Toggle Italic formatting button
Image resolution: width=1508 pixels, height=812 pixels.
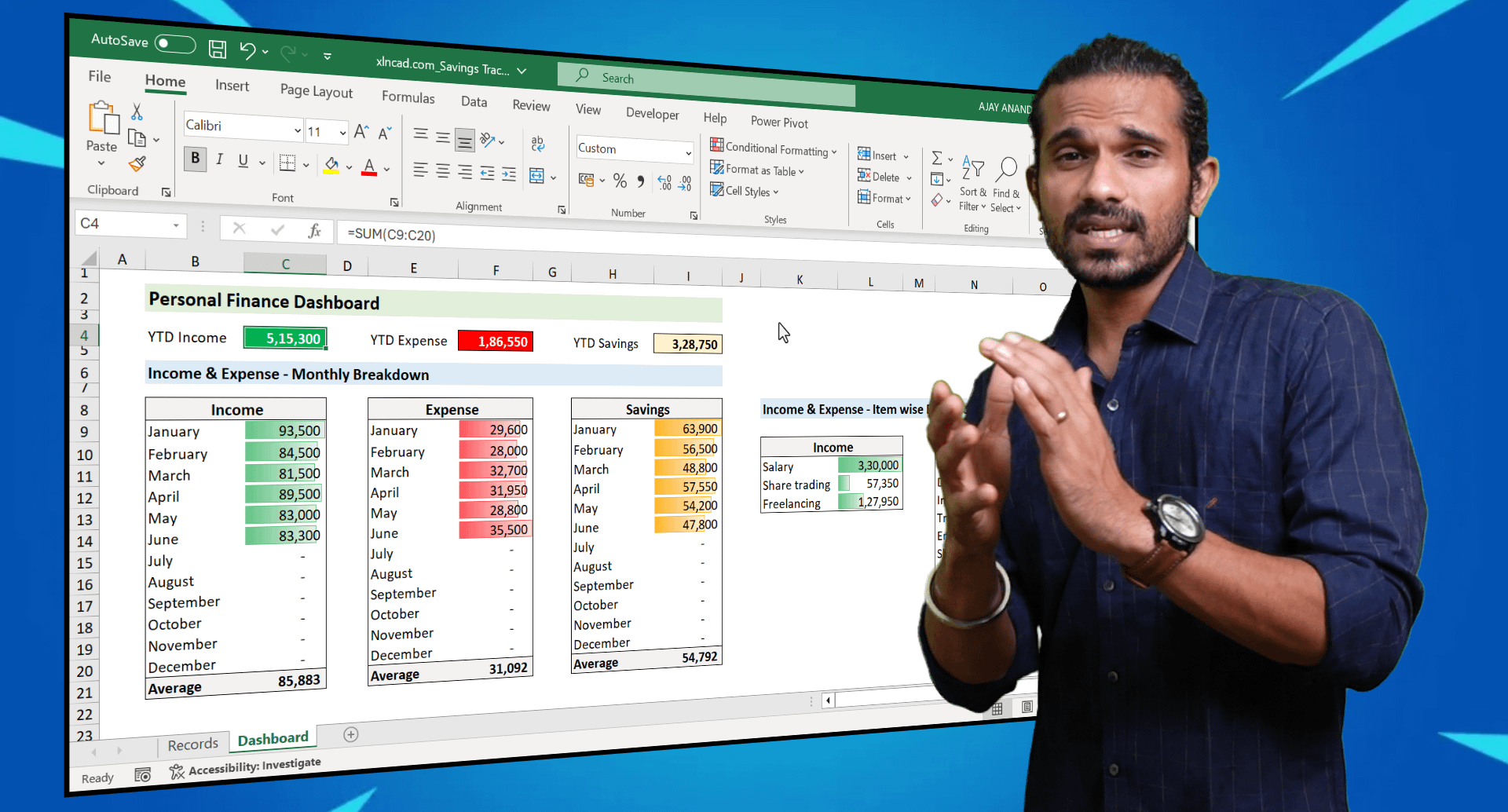(x=219, y=159)
